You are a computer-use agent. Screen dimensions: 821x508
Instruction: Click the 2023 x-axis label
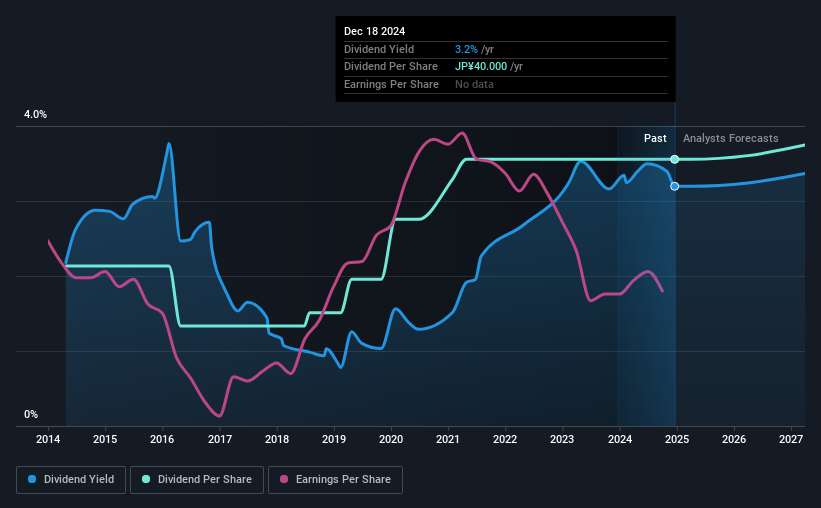coord(562,439)
